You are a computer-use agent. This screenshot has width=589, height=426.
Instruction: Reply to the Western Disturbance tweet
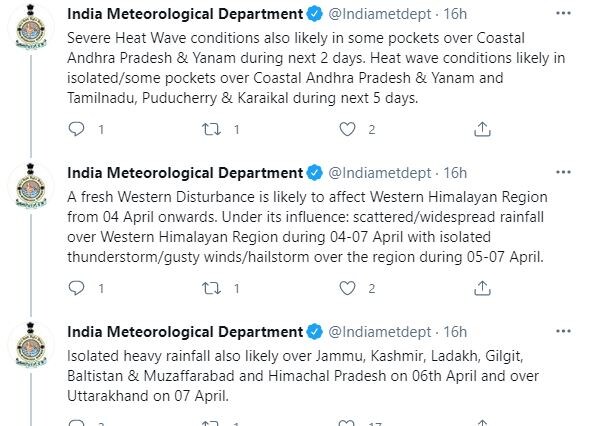(77, 289)
